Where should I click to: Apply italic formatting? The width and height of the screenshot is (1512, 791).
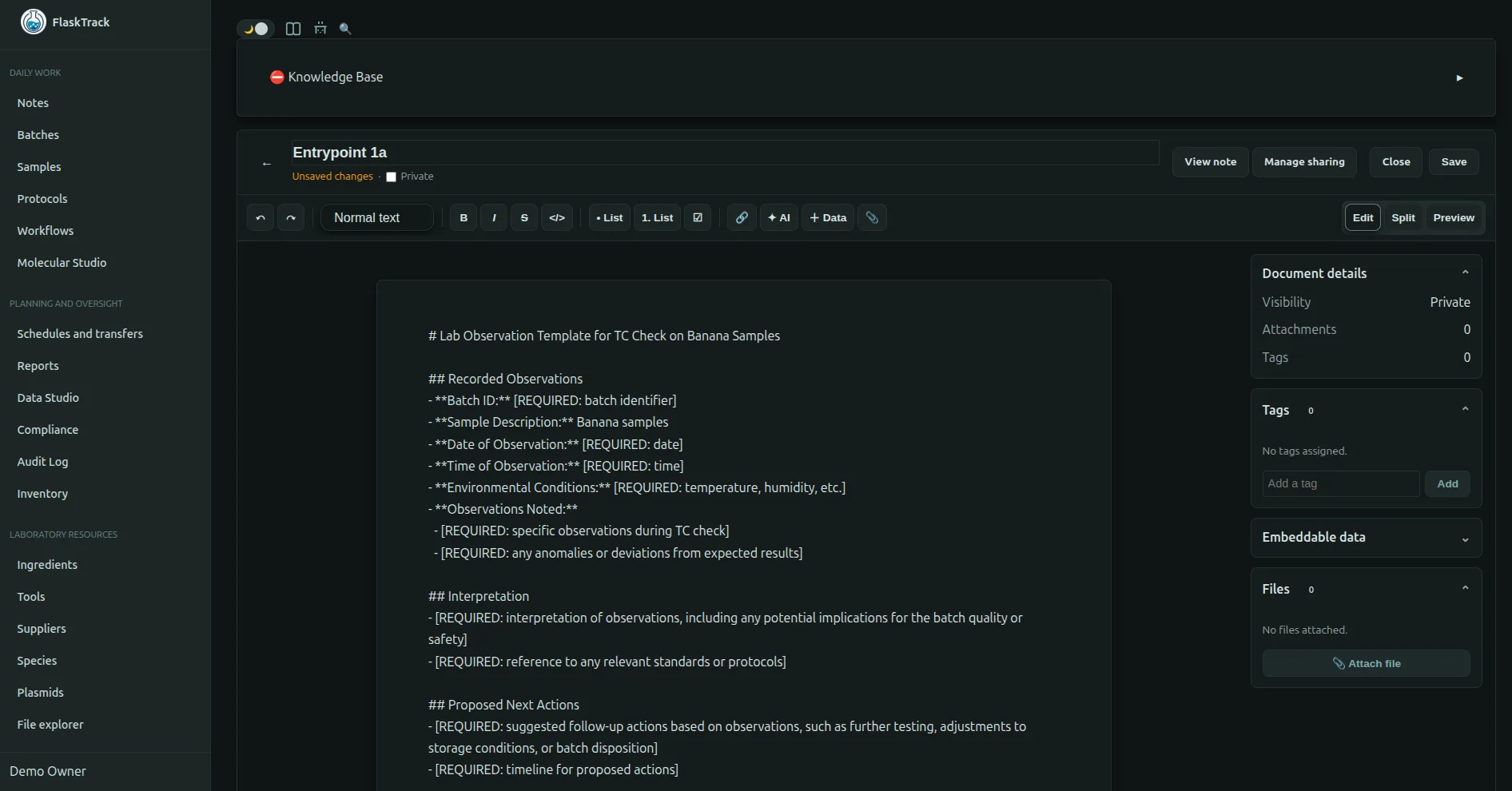coord(494,217)
